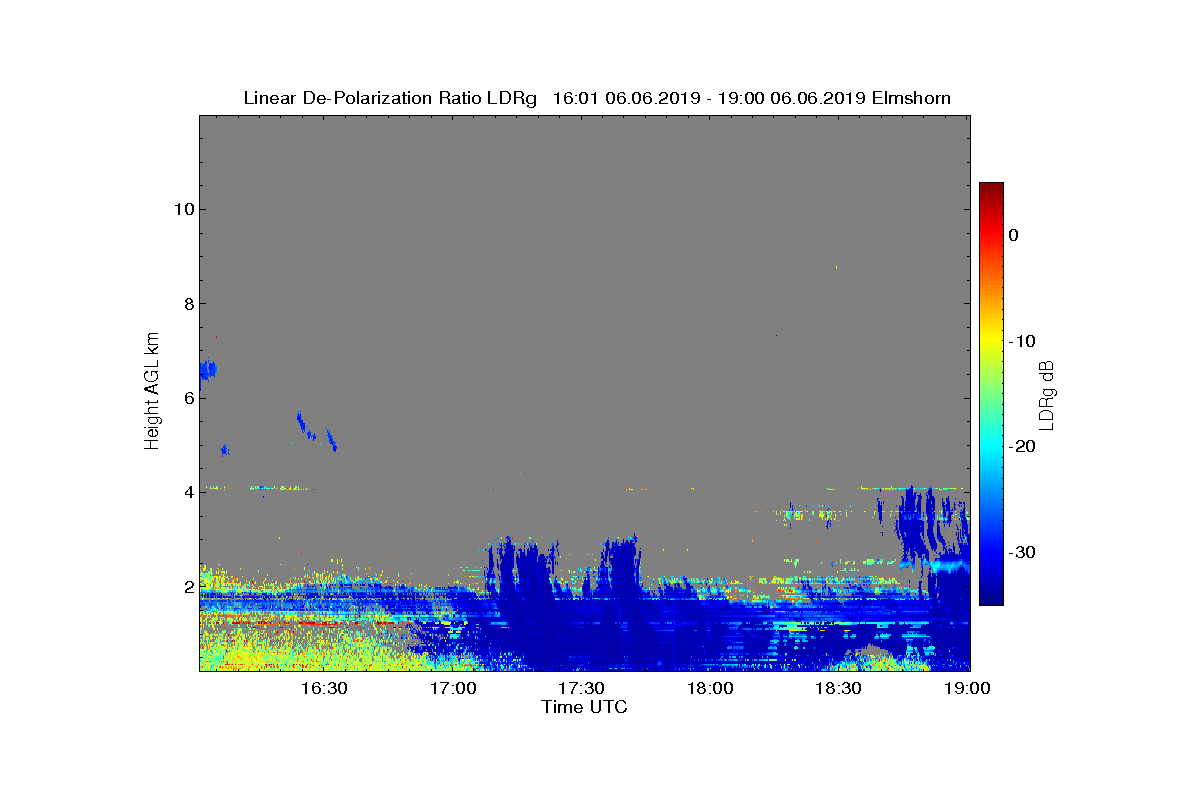Click the 18:30 time tick label
The width and height of the screenshot is (1200, 800).
(x=839, y=689)
